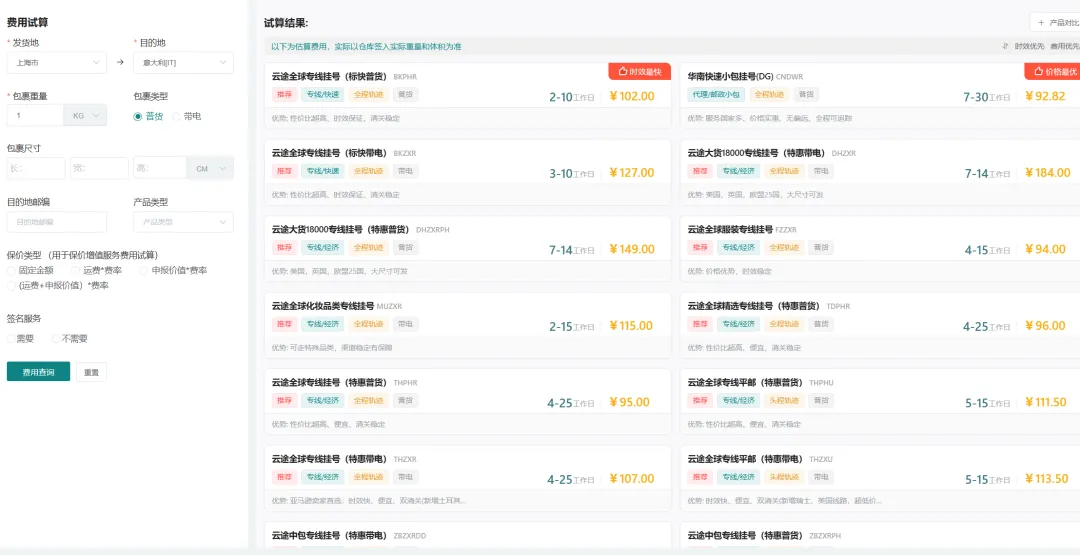Select the 普货 parcel type radio
This screenshot has height=555, width=1080.
pyautogui.click(x=138, y=116)
